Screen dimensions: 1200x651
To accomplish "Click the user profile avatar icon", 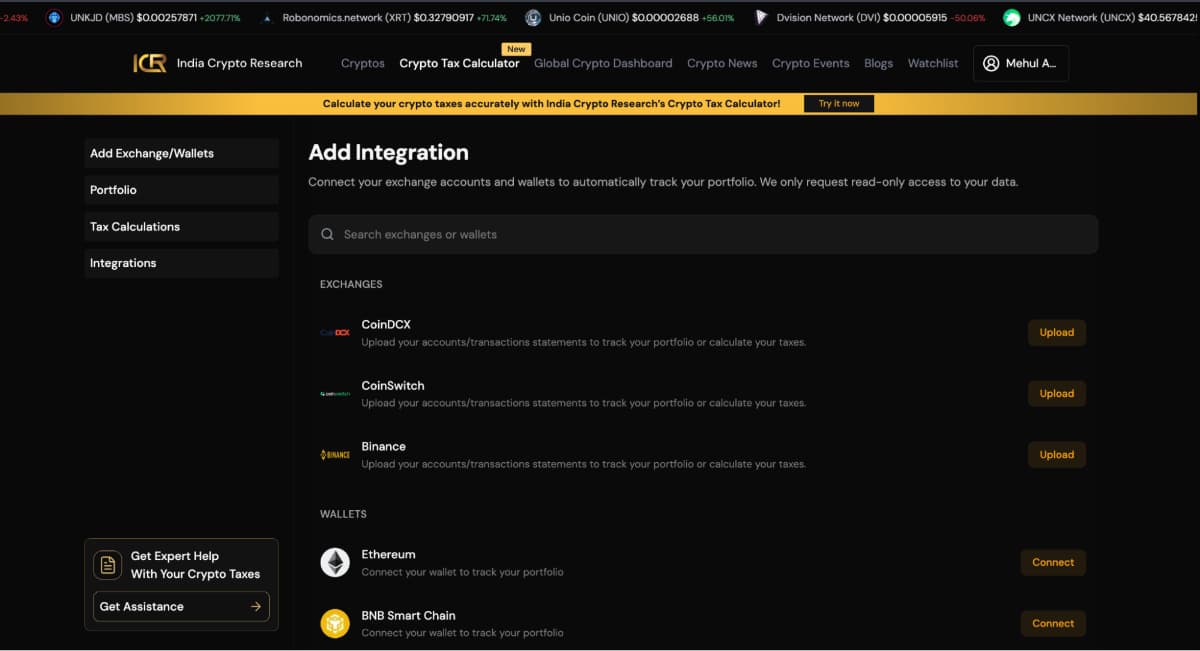I will 991,63.
